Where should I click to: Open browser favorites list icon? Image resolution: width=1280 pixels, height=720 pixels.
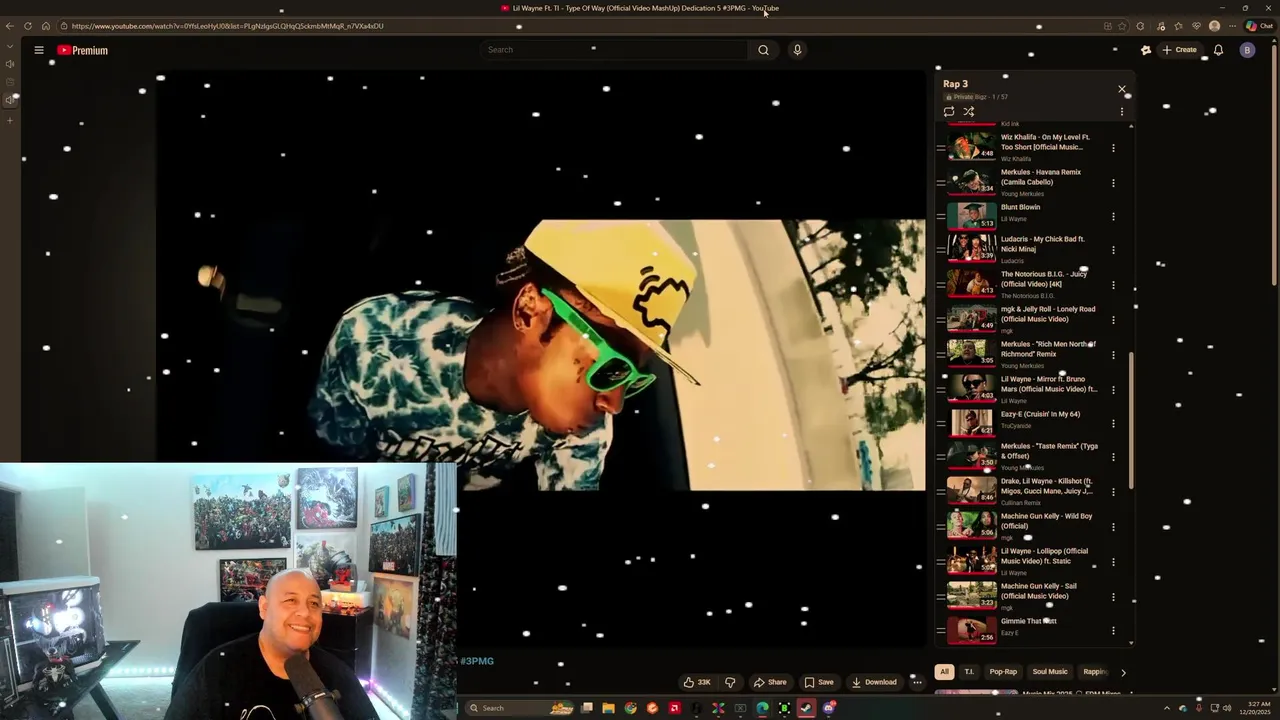[1178, 26]
